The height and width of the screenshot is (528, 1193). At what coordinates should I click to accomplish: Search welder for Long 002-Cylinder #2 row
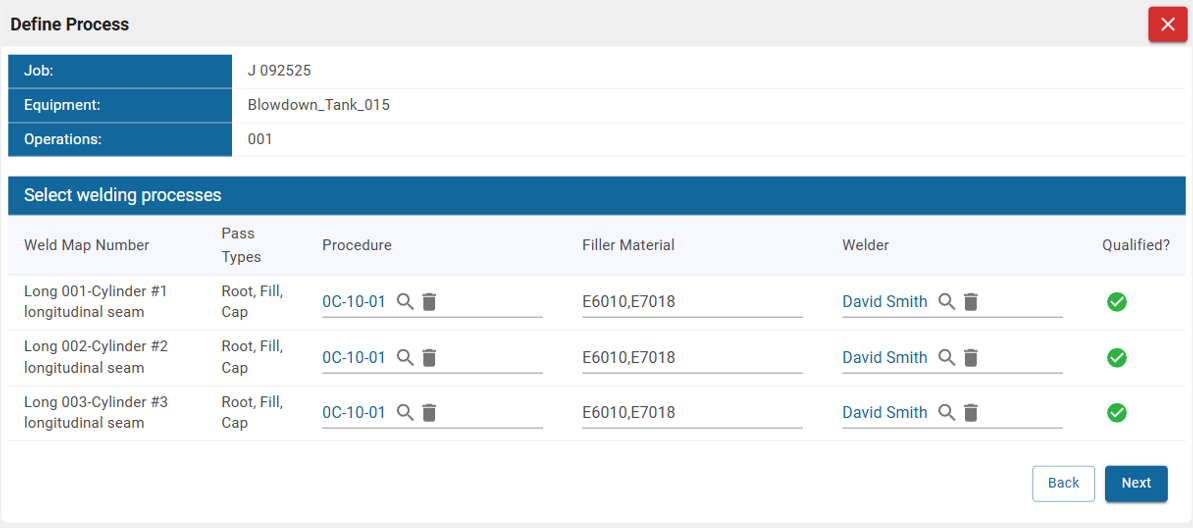click(x=946, y=357)
